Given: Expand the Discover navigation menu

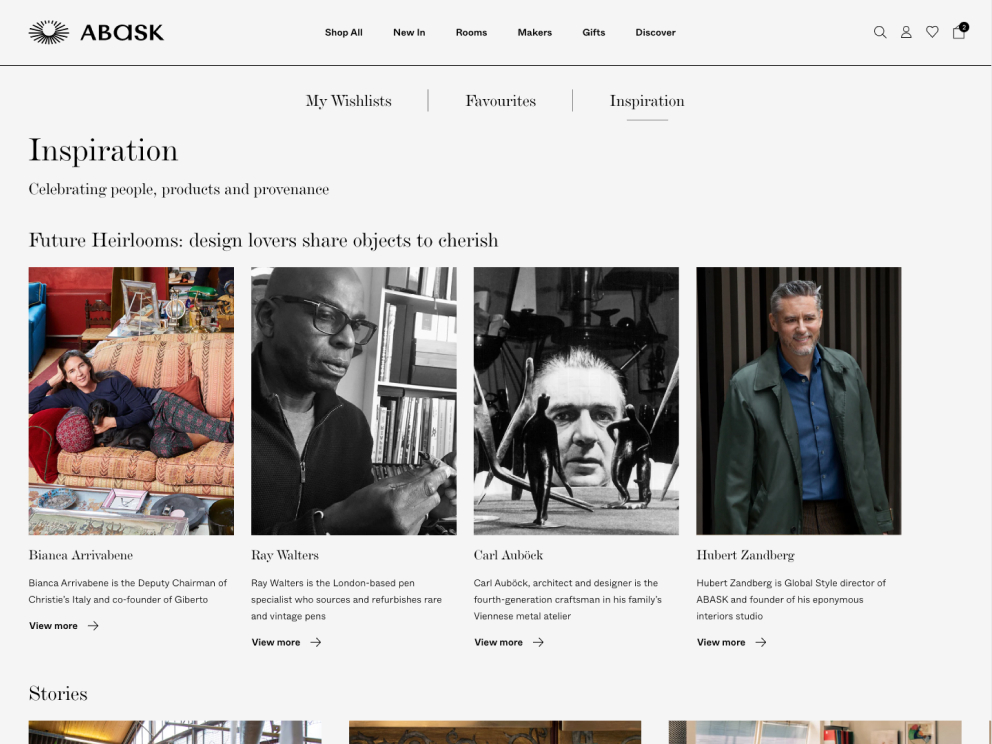Looking at the screenshot, I should pos(655,33).
